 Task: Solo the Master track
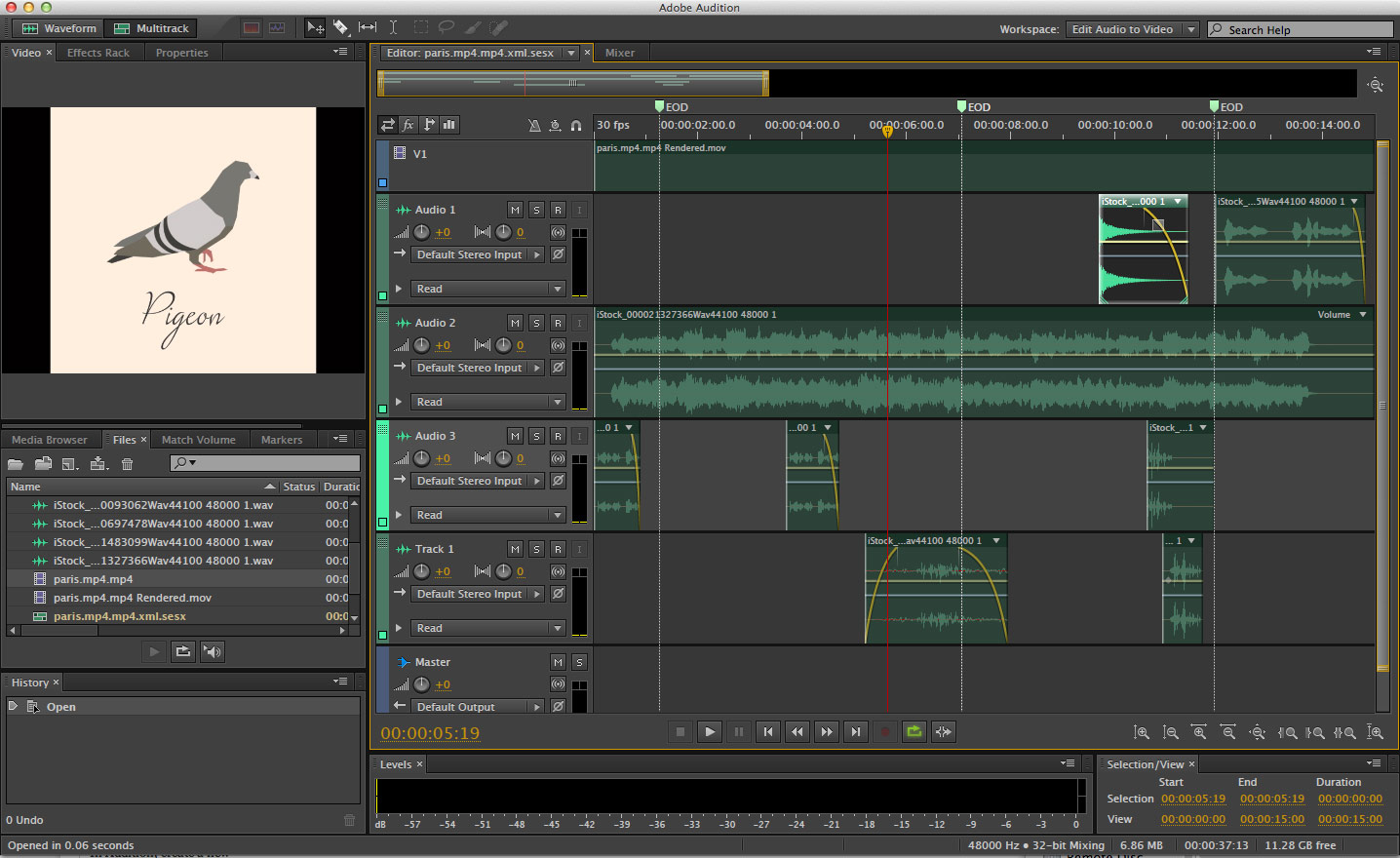pos(579,662)
